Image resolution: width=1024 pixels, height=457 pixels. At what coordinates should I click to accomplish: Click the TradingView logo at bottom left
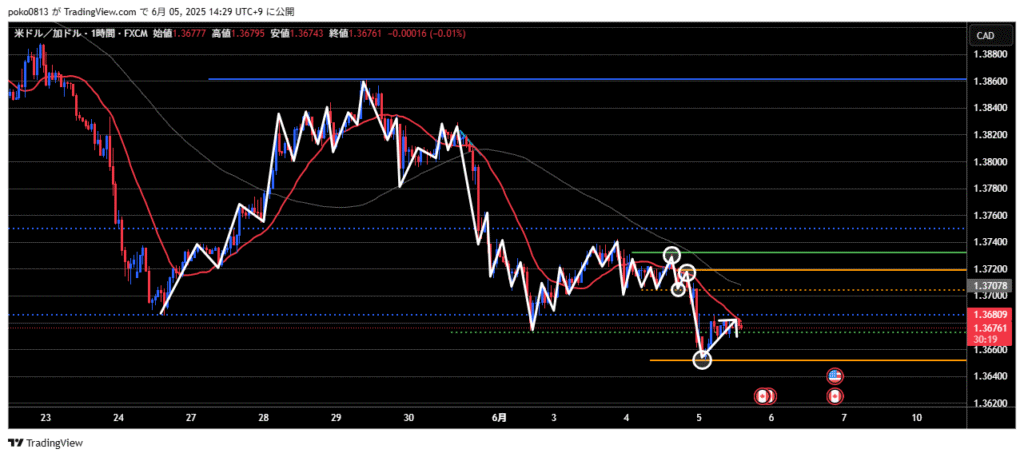pyautogui.click(x=46, y=443)
